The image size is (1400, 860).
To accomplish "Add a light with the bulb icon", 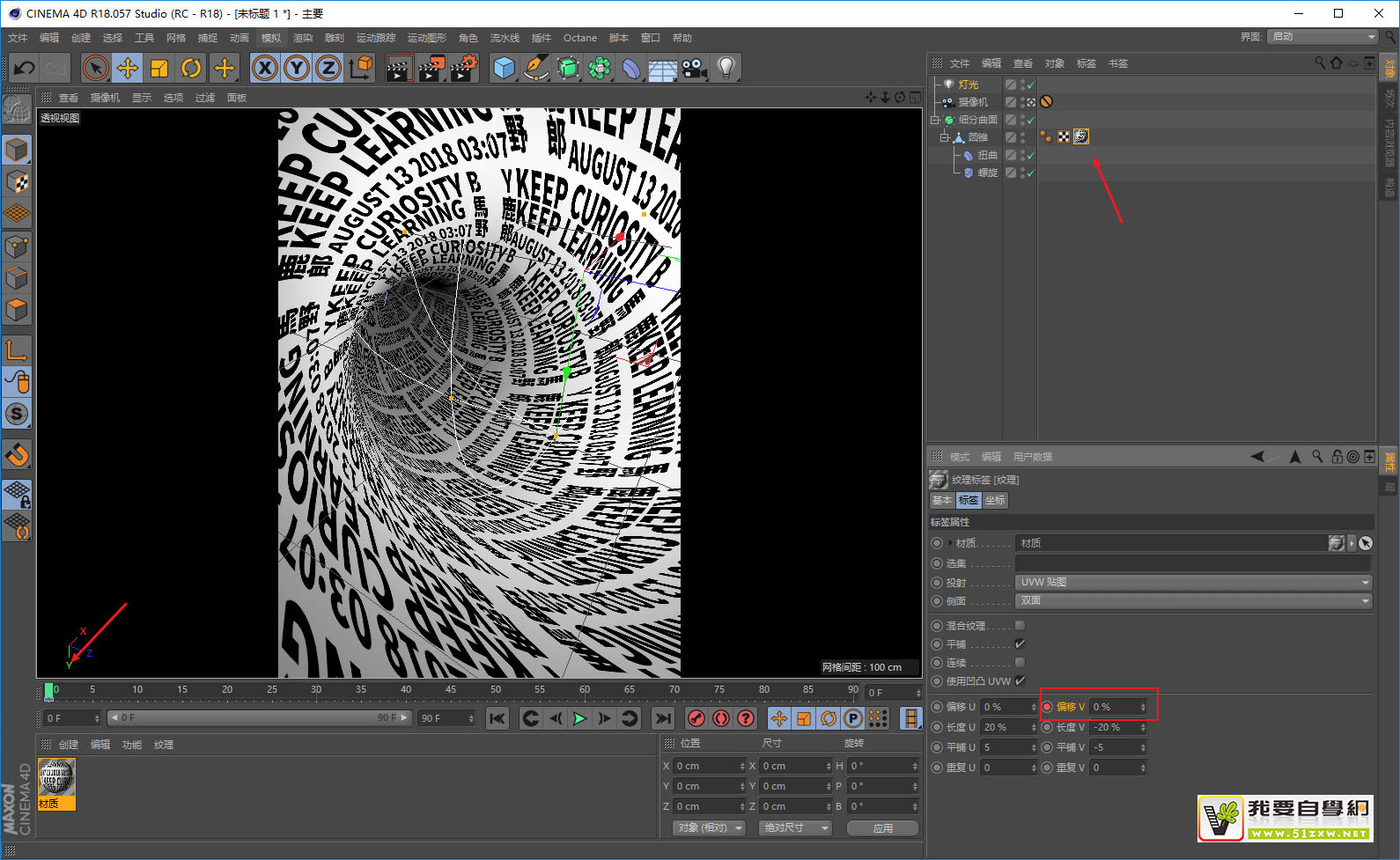I will point(726,68).
